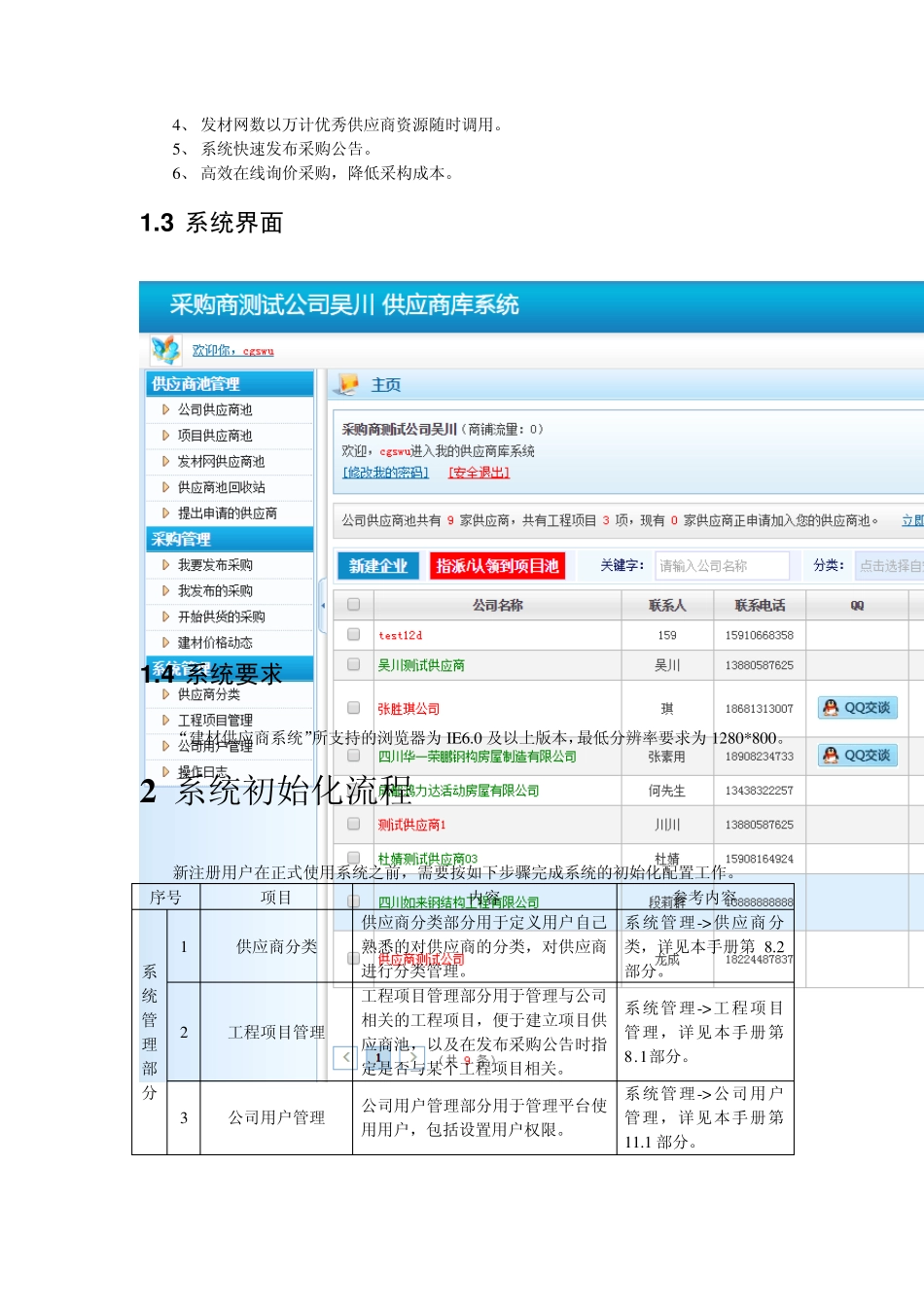Open the 分类 category selector dropdown

click(x=889, y=565)
